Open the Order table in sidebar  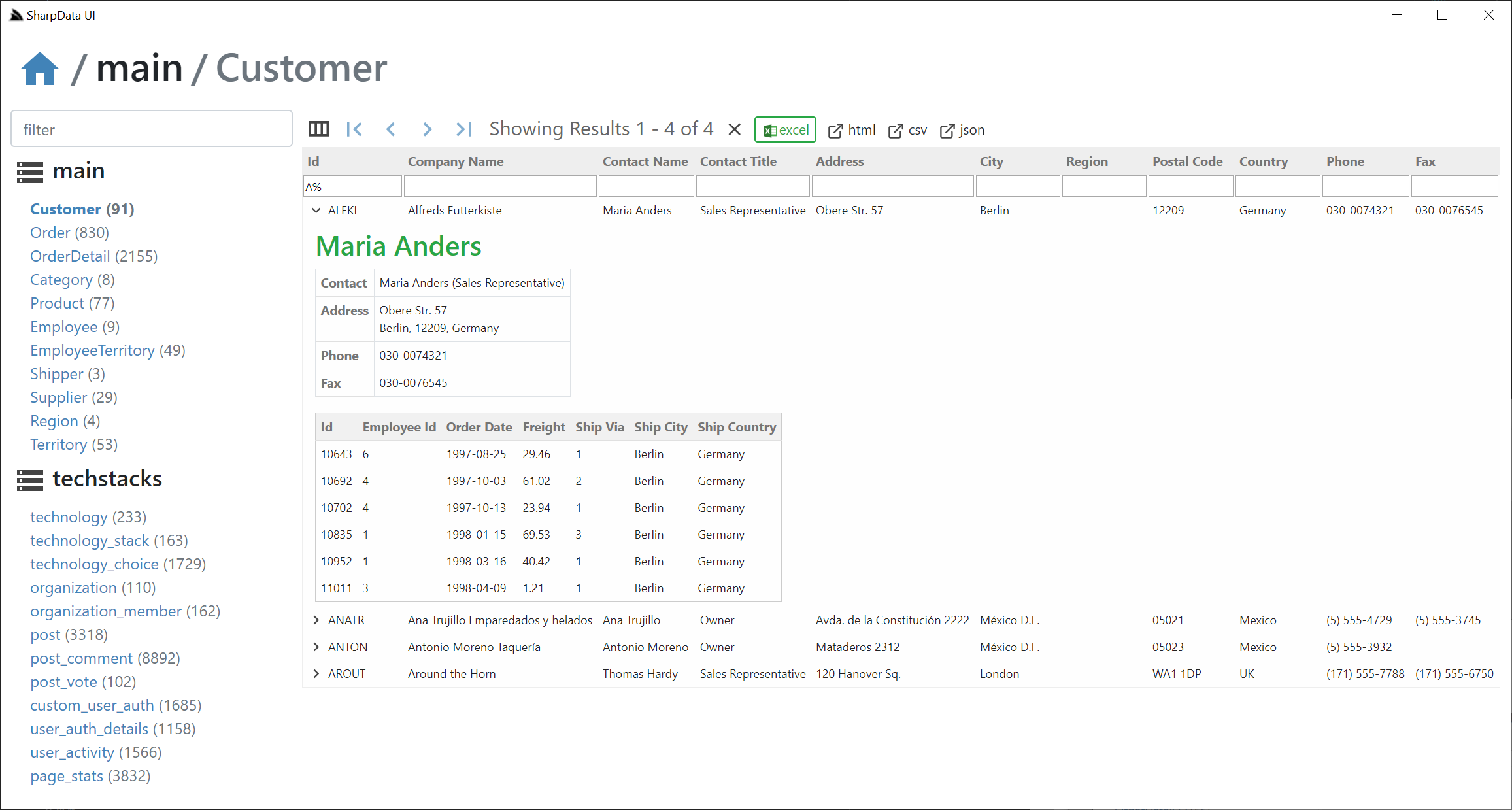pyautogui.click(x=50, y=233)
